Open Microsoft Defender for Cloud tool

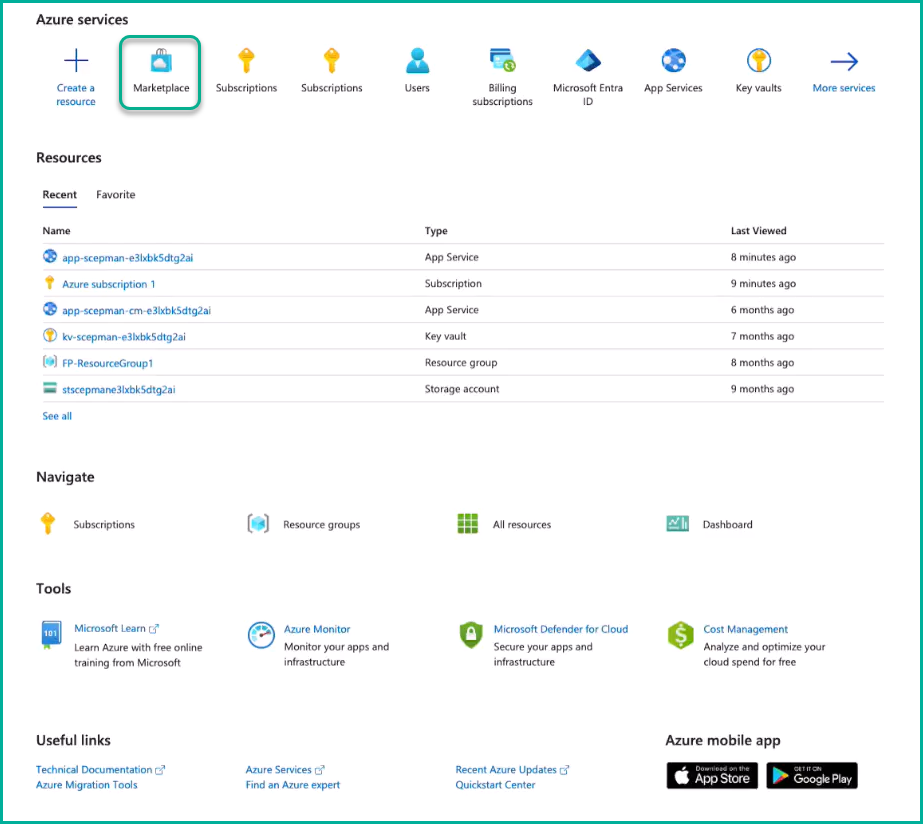click(560, 629)
